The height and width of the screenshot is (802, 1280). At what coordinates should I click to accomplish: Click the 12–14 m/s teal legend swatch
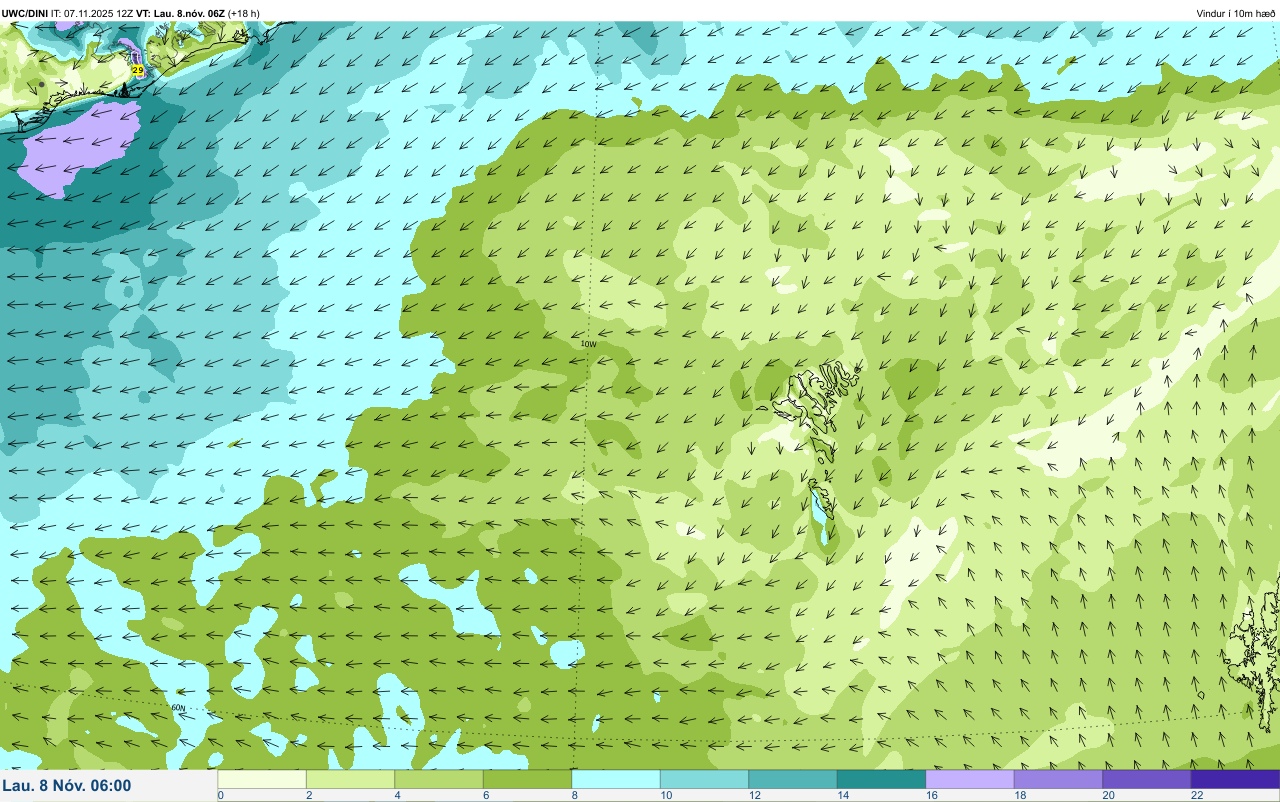click(793, 779)
